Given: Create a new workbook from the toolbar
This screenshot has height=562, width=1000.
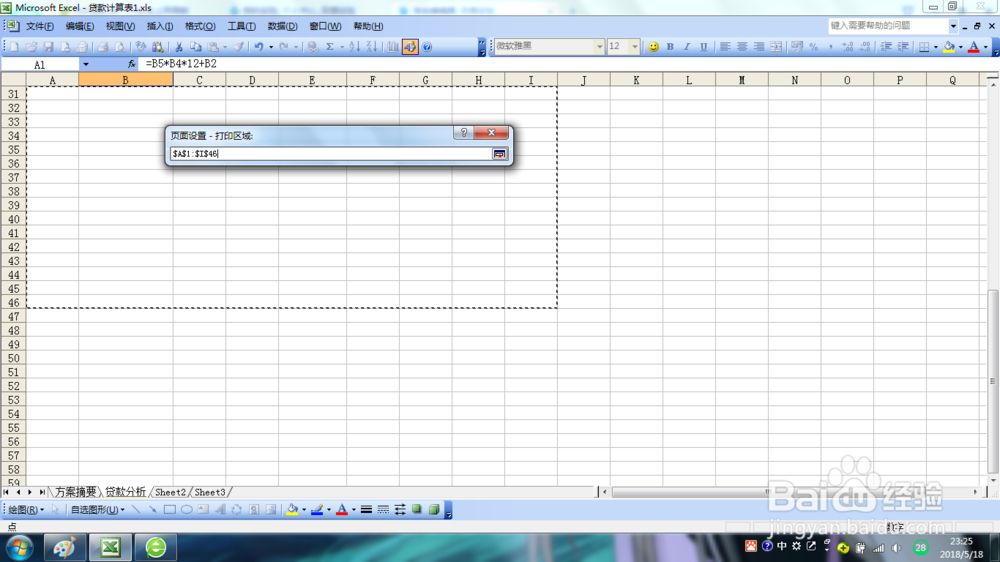Looking at the screenshot, I should [14, 47].
